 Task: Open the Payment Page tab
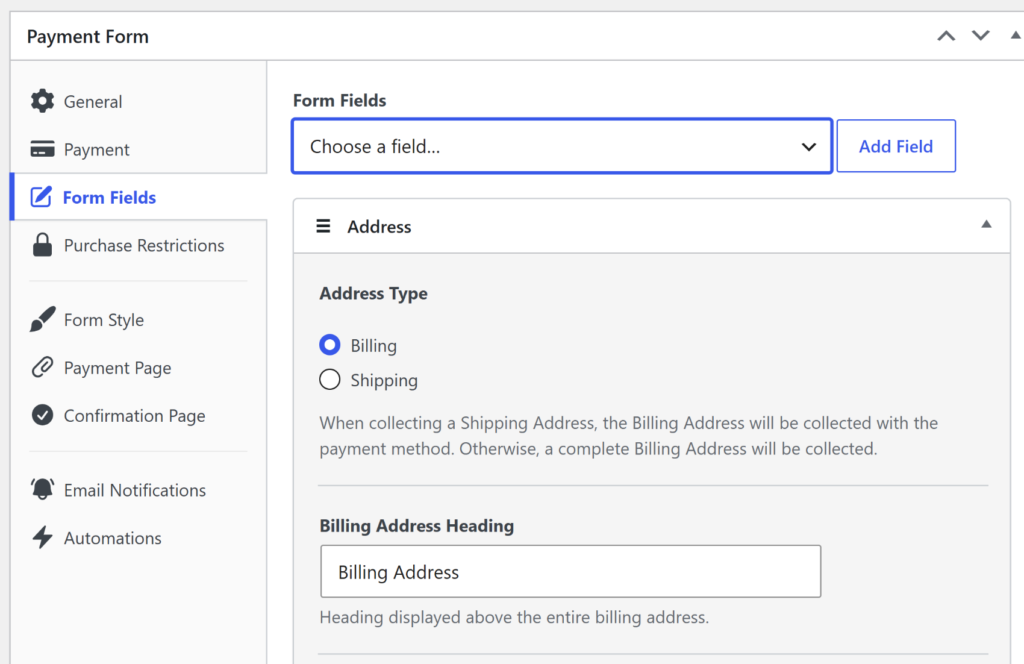pyautogui.click(x=138, y=368)
